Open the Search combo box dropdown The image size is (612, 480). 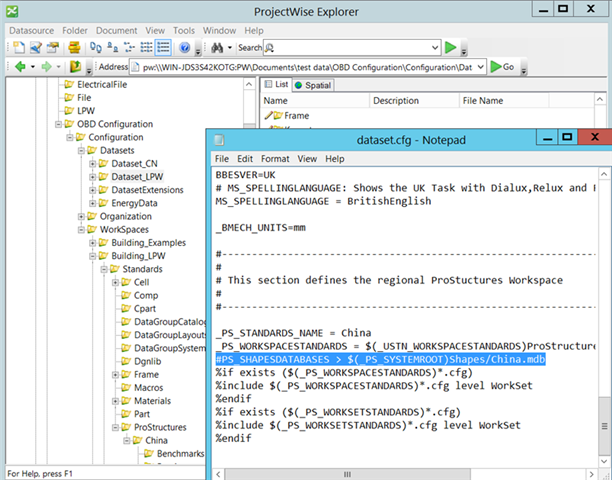(435, 48)
